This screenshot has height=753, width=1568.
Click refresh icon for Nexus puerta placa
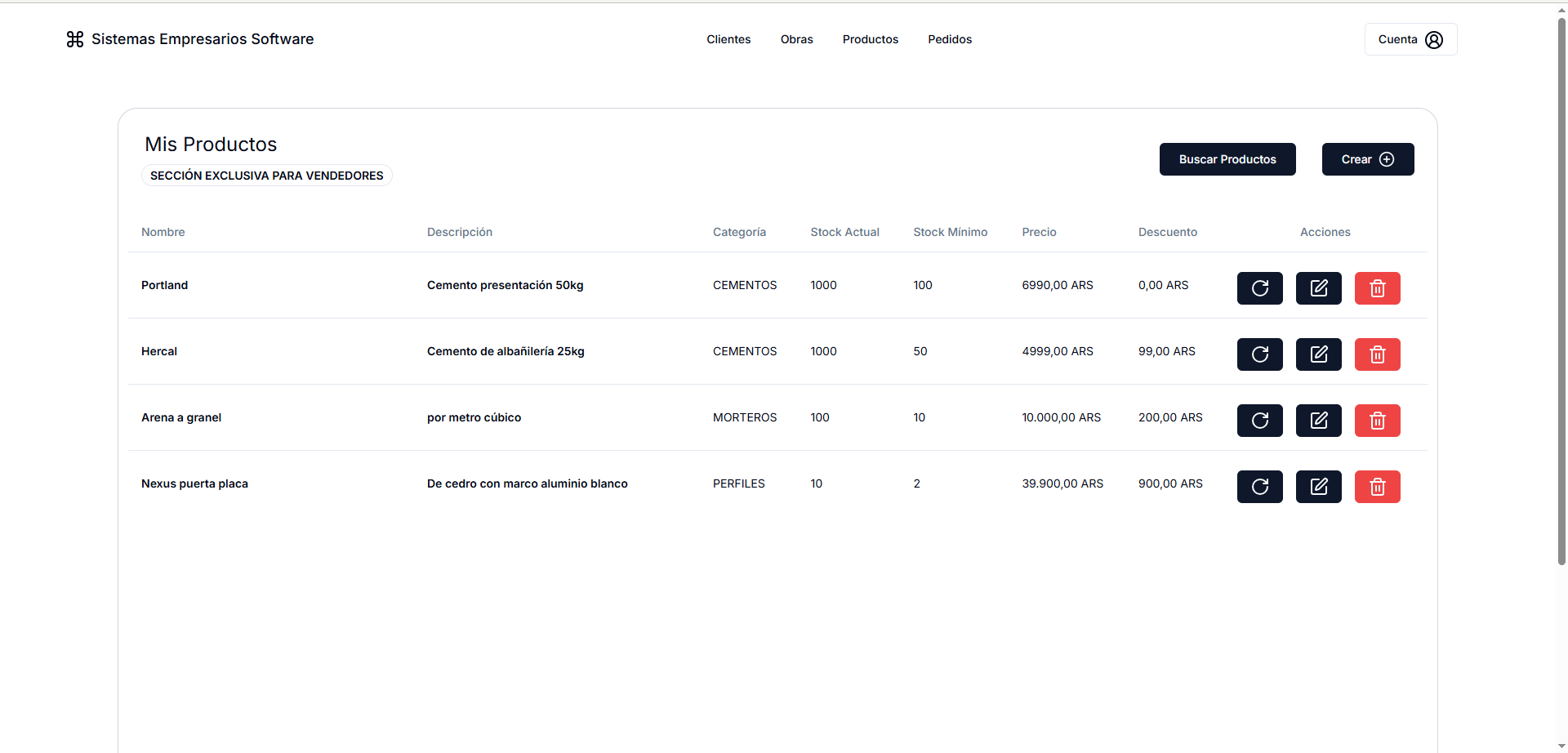point(1259,487)
